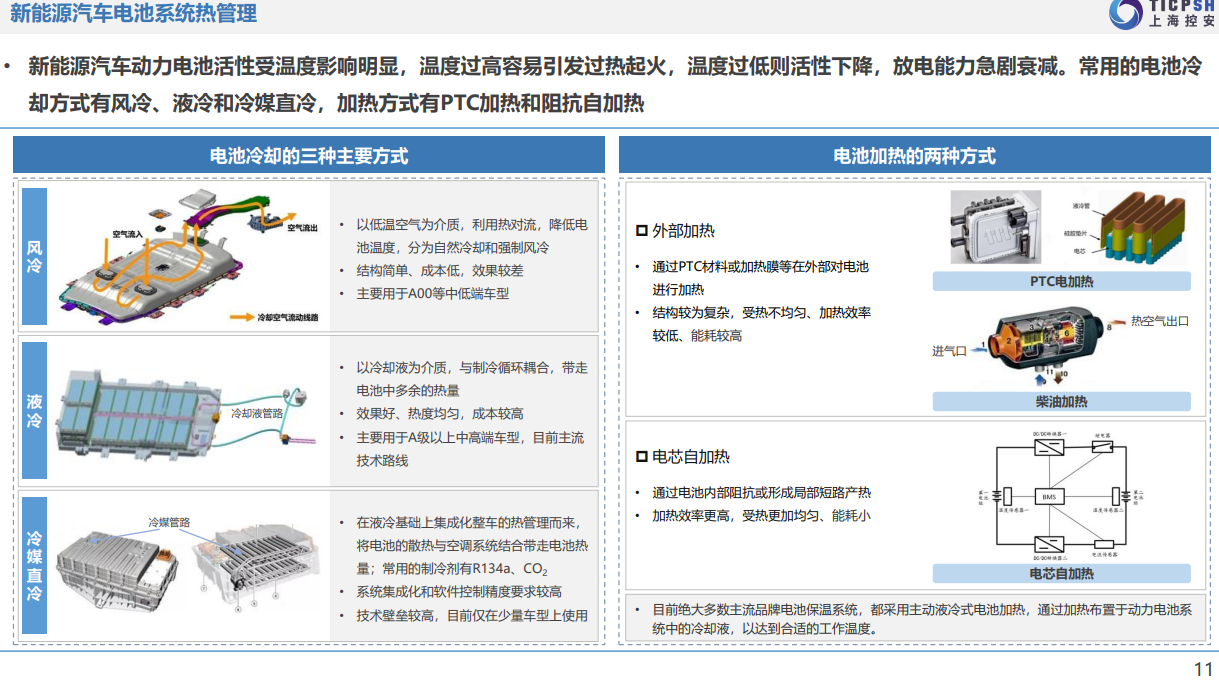Click the page number 11
Screen dimensions: 1219x681
tap(1203, 669)
